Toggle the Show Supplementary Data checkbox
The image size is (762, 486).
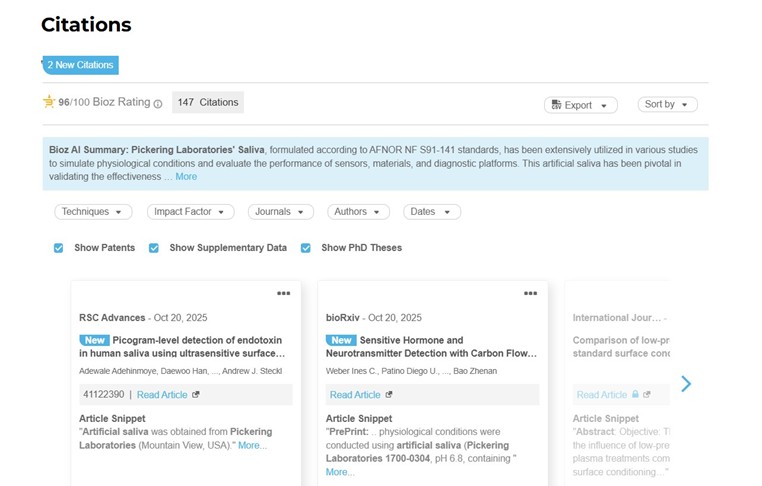click(154, 248)
